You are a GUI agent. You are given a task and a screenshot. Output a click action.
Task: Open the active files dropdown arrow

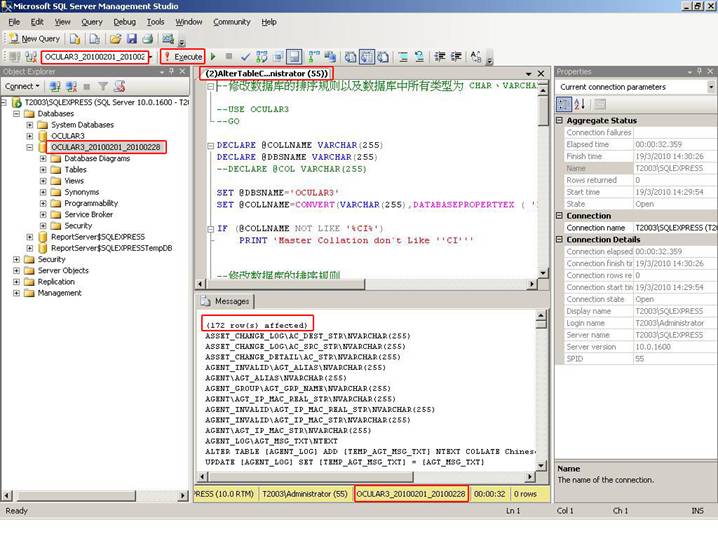[528, 74]
